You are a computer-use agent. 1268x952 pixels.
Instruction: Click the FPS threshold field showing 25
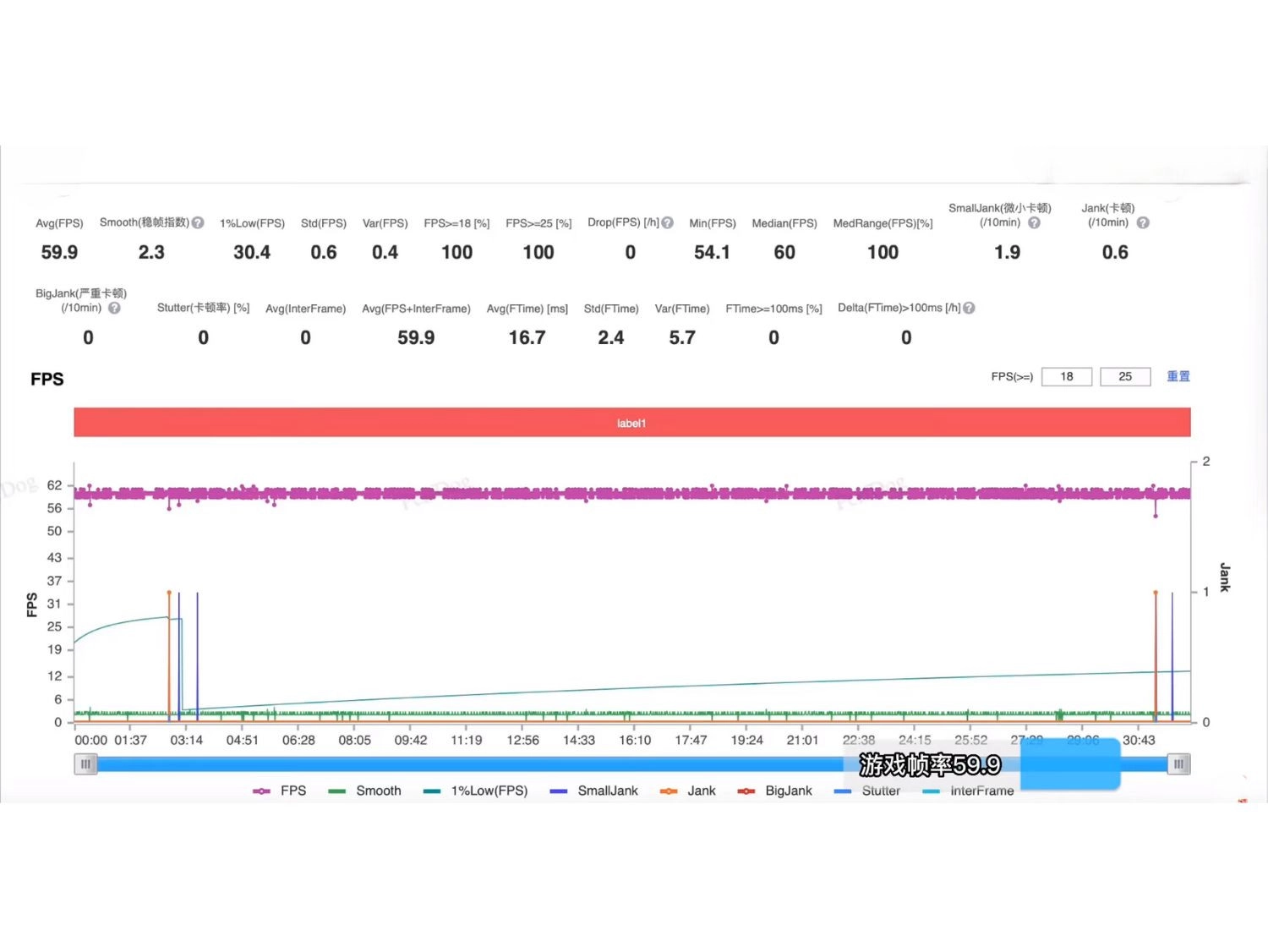click(x=1125, y=376)
